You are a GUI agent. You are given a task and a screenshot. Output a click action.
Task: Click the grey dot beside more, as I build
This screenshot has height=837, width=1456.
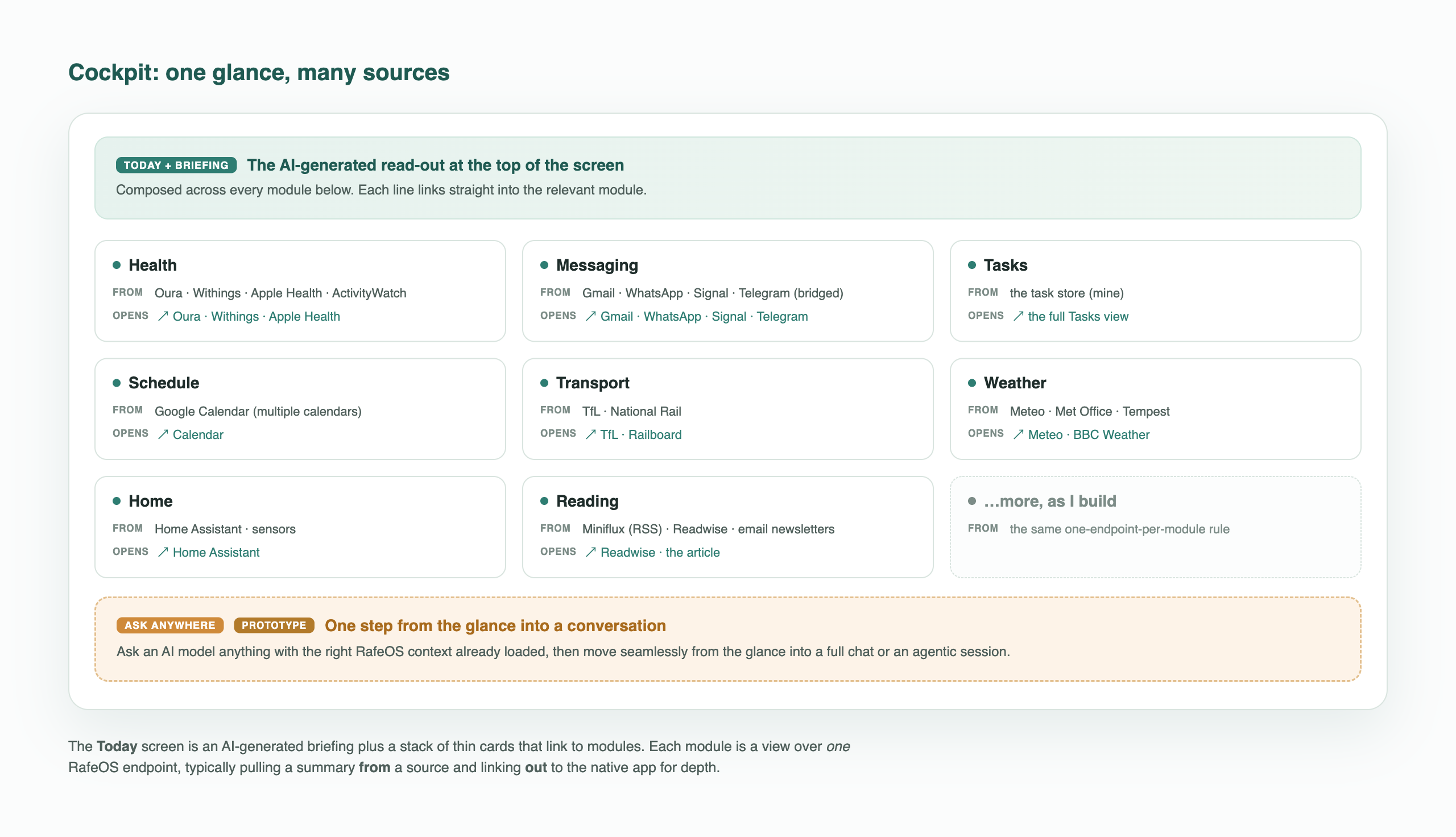972,502
